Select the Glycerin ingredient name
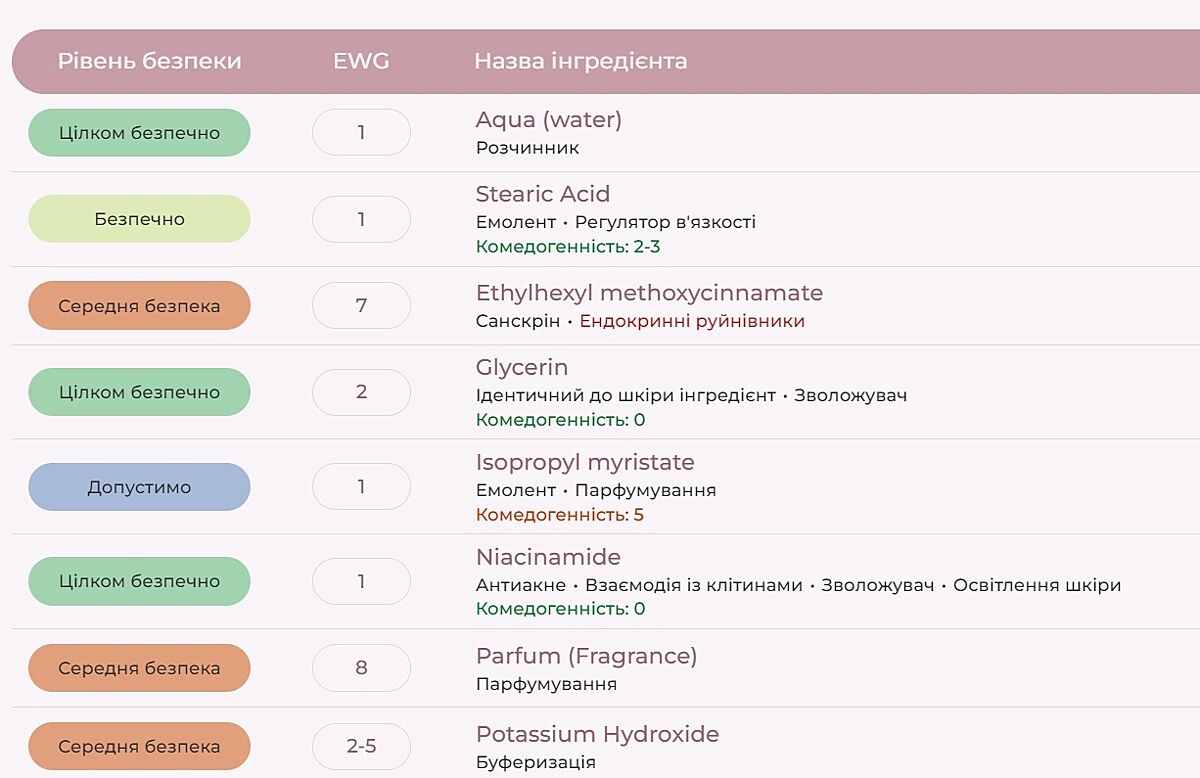The image size is (1200, 778). (522, 367)
